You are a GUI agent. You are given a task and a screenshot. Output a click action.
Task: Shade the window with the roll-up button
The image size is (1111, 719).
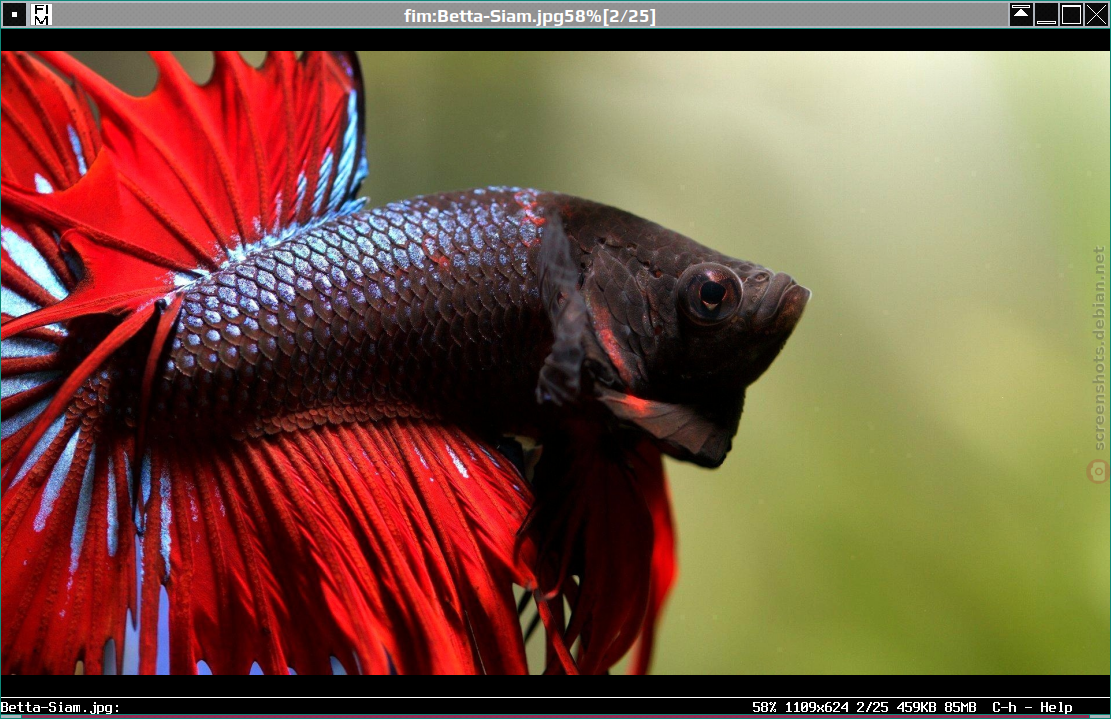pos(1021,14)
